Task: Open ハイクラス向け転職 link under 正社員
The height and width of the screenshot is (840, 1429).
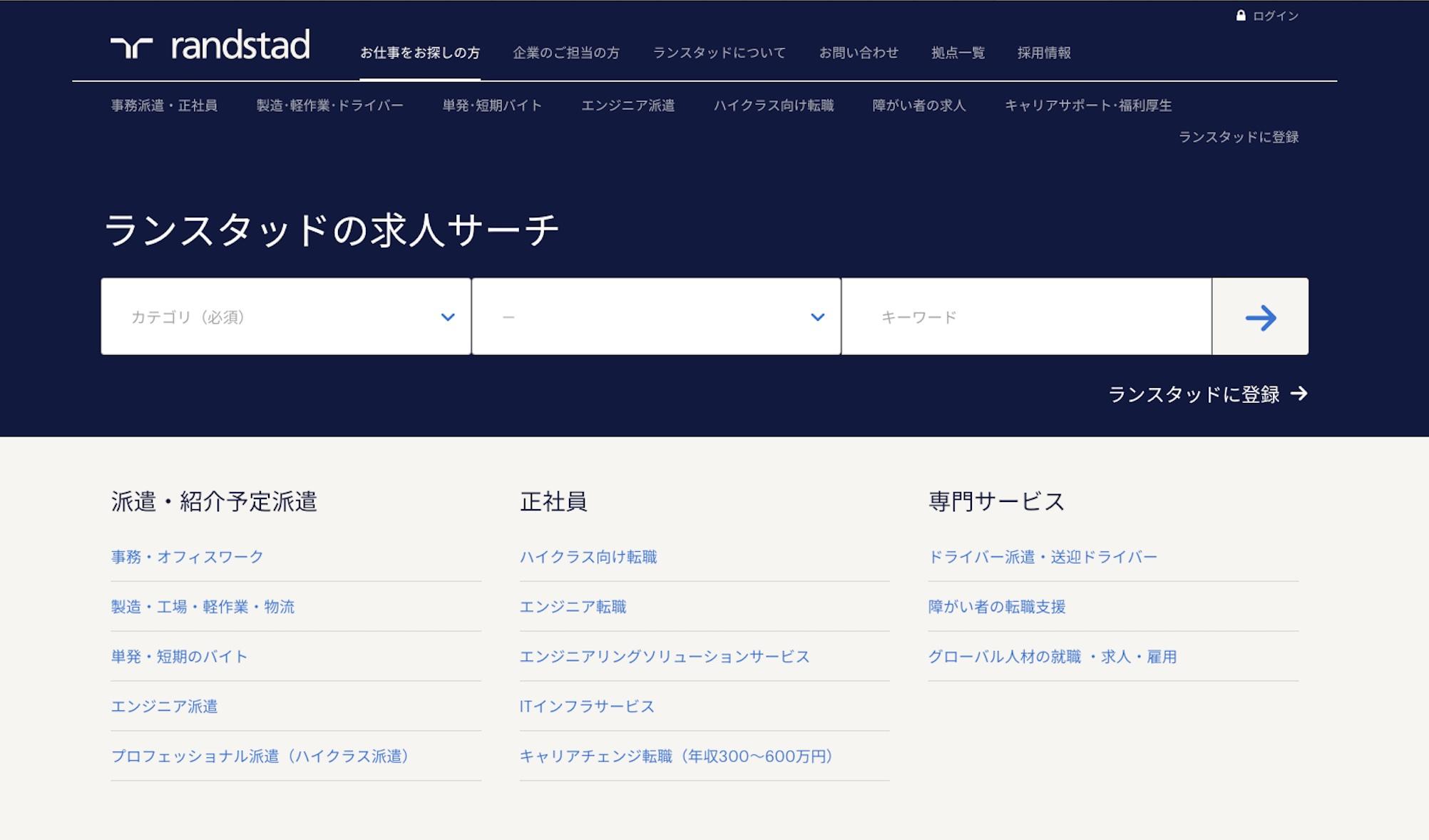Action: click(588, 557)
